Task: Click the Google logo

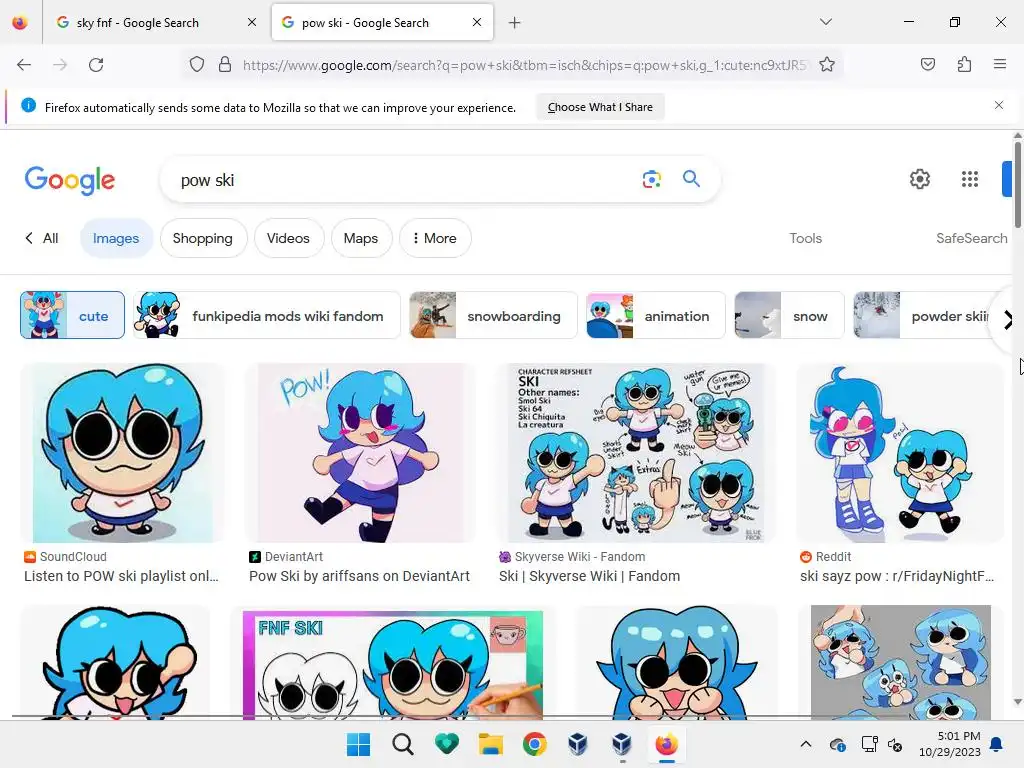Action: point(70,180)
